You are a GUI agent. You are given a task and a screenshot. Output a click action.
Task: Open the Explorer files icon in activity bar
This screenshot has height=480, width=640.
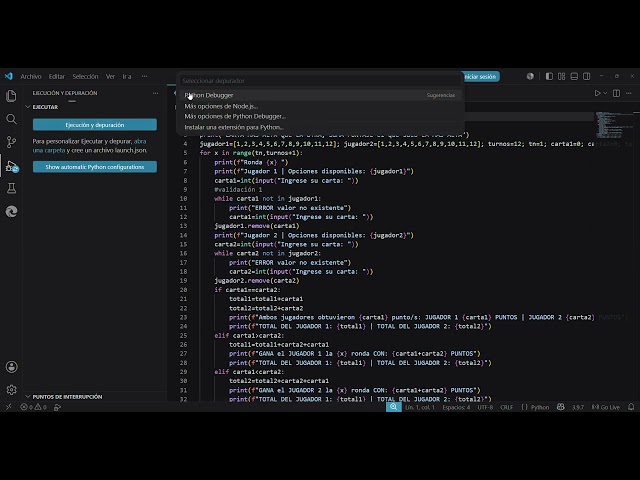click(x=11, y=96)
